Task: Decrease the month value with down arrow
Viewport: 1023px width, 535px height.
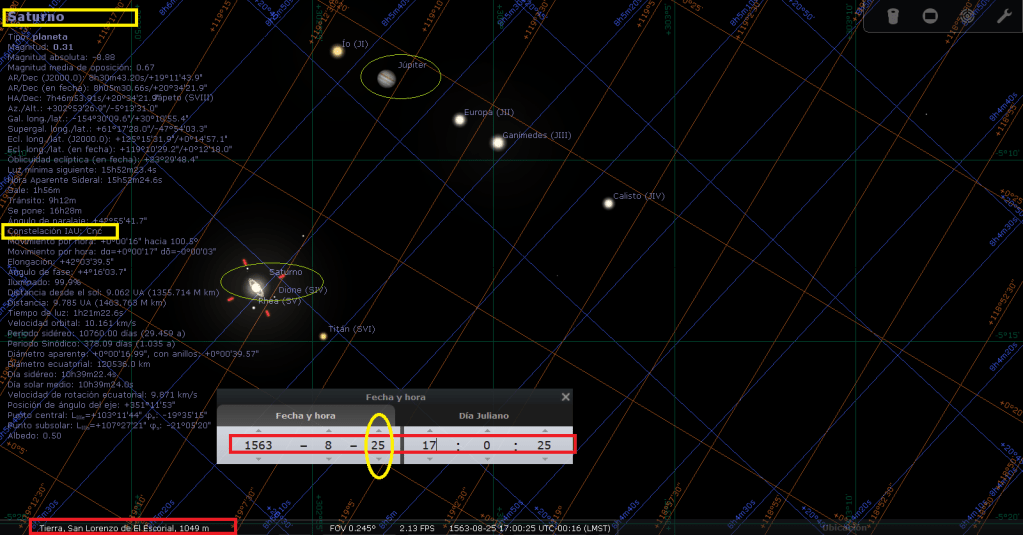Action: tap(328, 459)
